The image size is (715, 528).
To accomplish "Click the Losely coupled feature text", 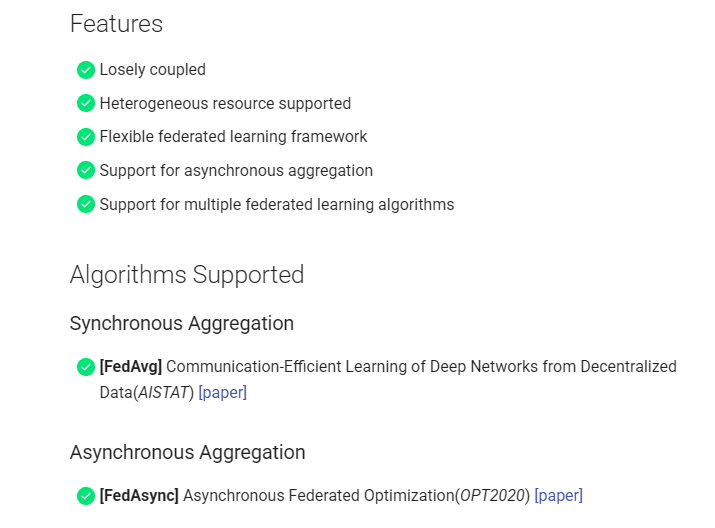I will 153,70.
